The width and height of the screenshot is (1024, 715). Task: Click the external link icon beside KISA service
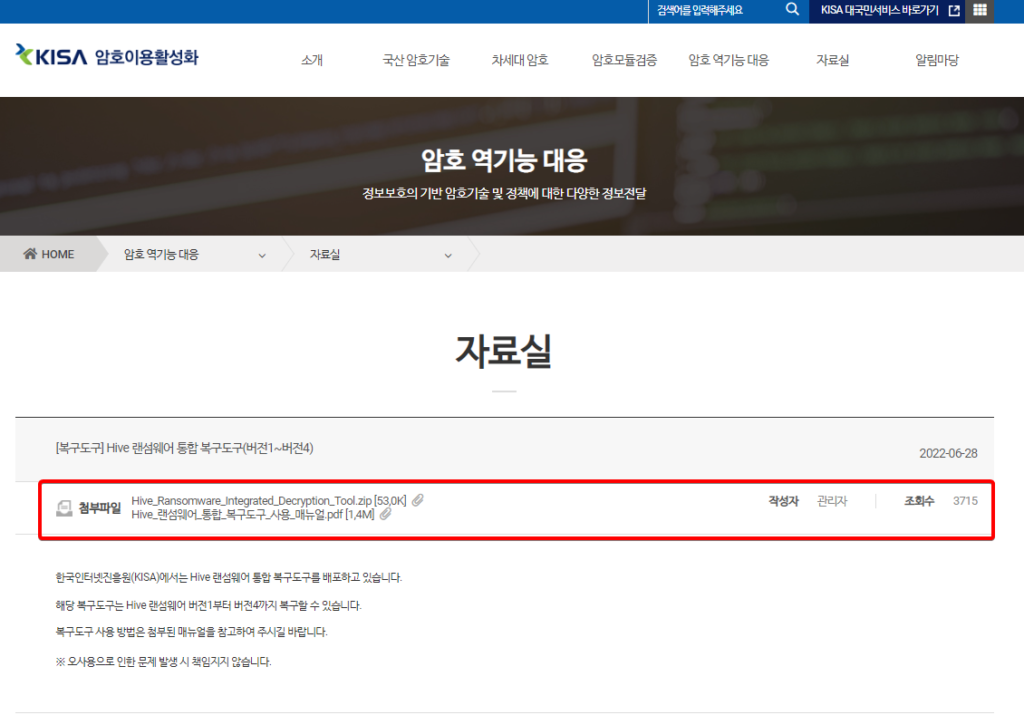(x=954, y=11)
